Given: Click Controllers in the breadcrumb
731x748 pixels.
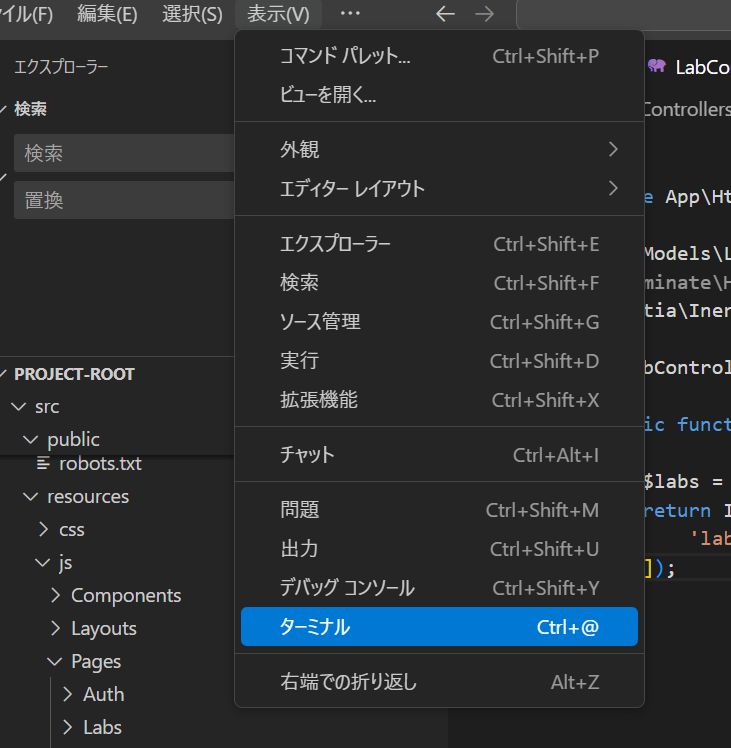Looking at the screenshot, I should pyautogui.click(x=688, y=109).
